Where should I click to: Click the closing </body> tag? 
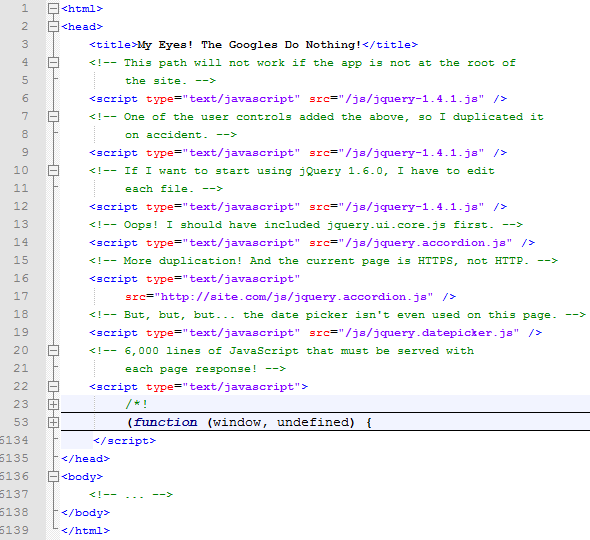tap(85, 513)
